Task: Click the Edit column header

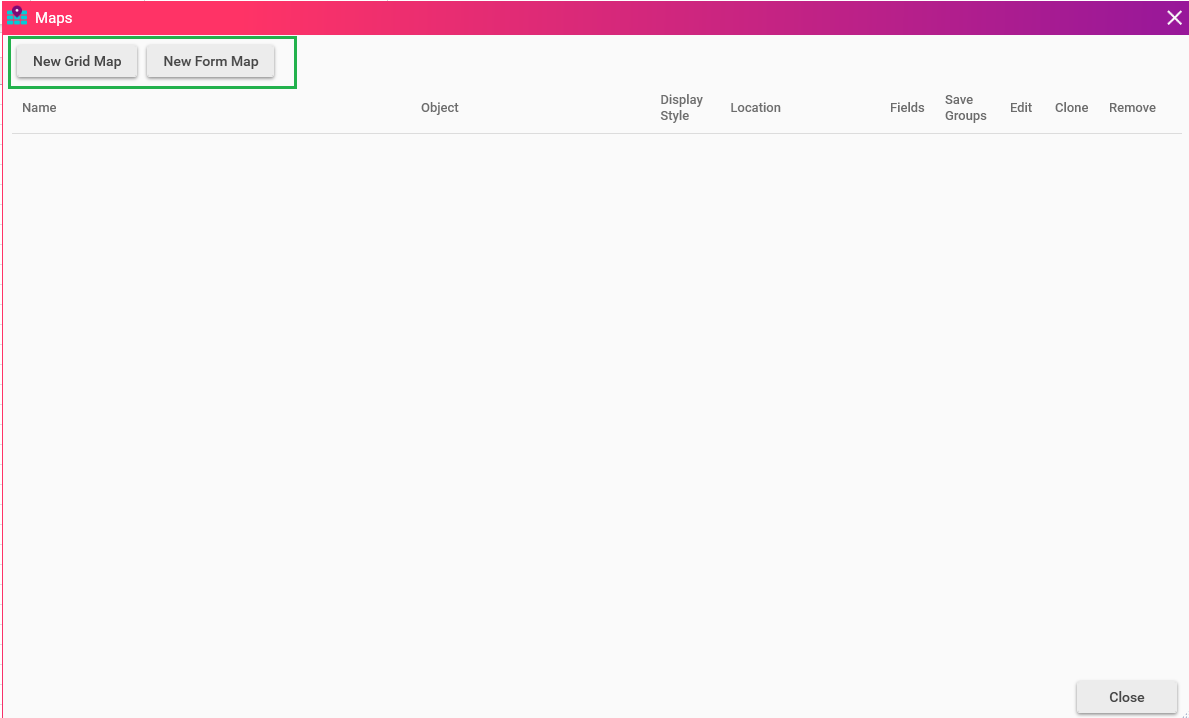Action: point(1020,108)
